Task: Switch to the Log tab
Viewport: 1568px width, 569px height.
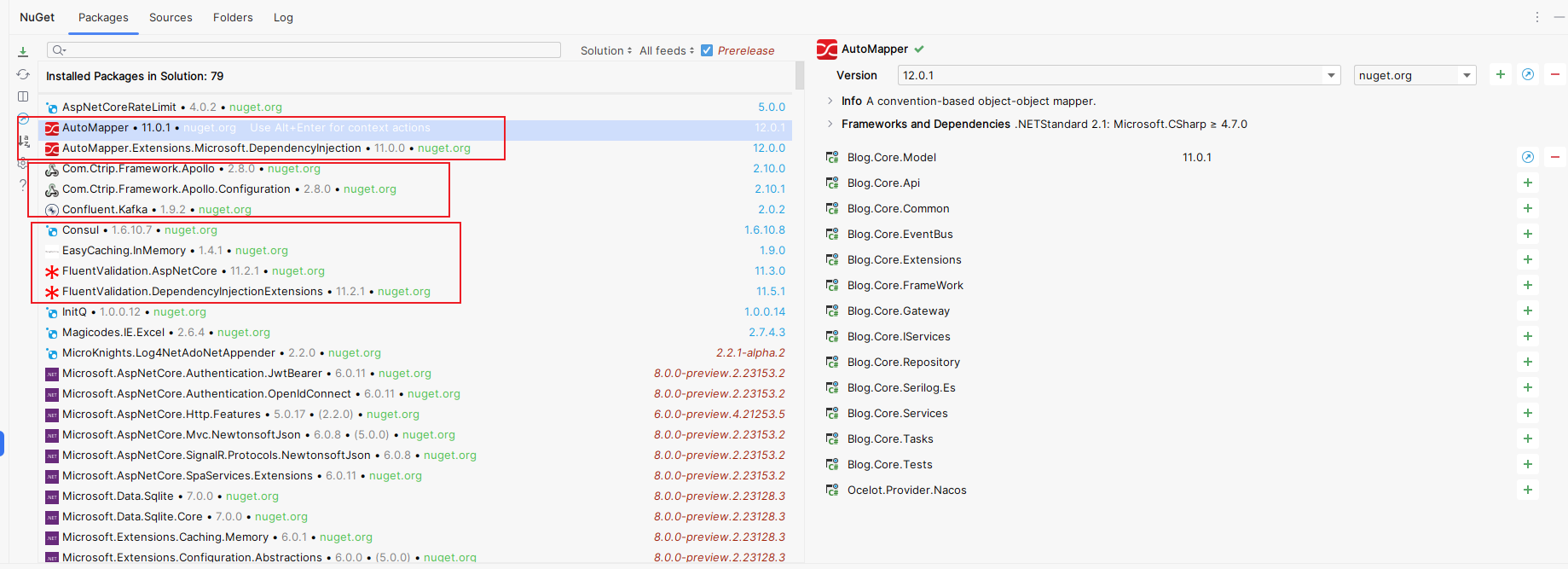Action: pyautogui.click(x=283, y=17)
